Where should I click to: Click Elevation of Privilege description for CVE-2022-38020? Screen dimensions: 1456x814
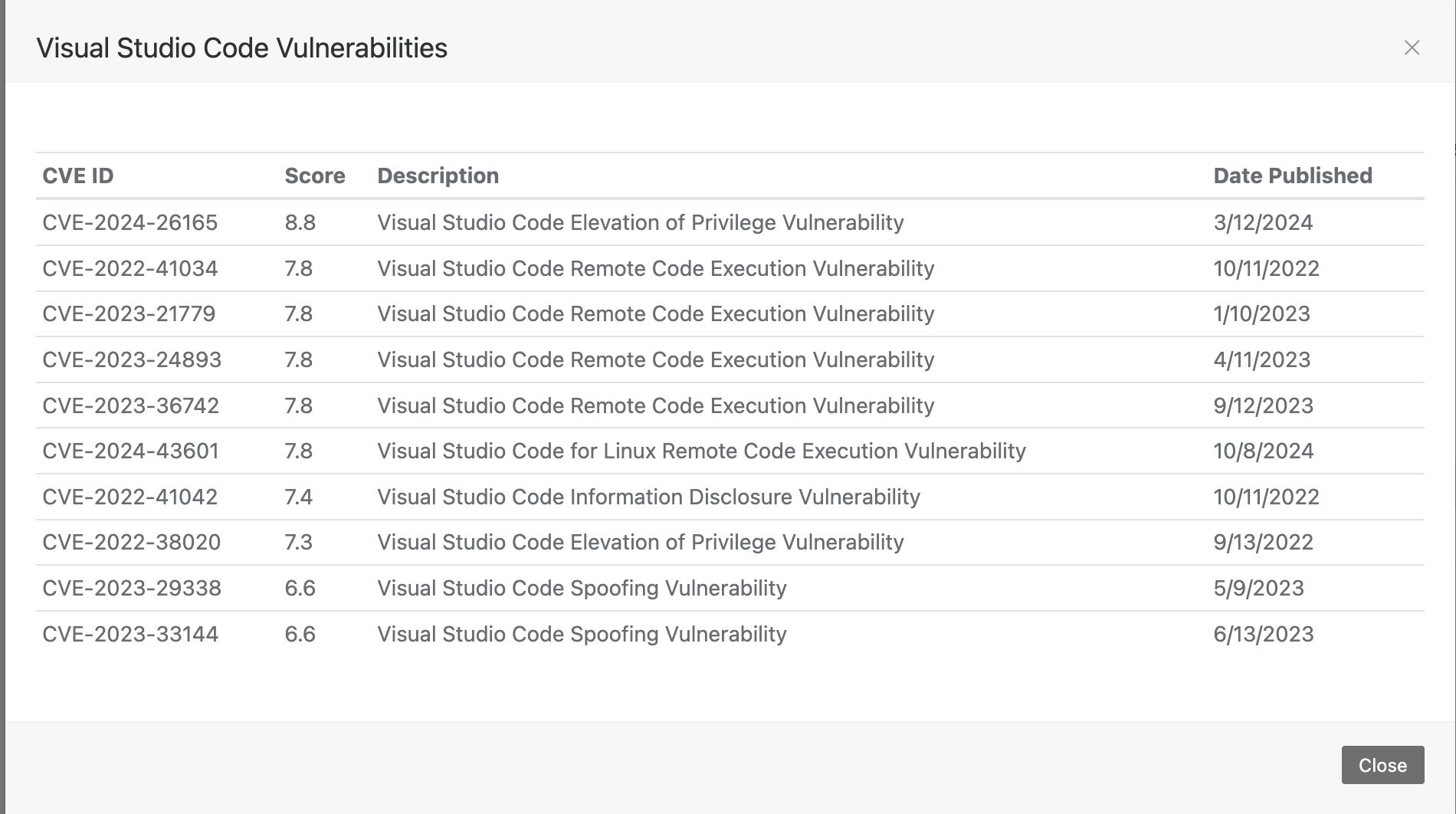[641, 542]
